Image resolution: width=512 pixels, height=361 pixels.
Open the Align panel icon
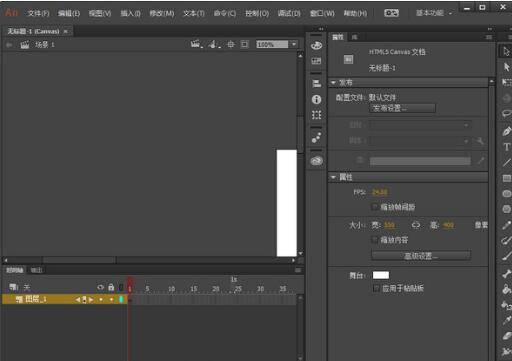(x=316, y=83)
